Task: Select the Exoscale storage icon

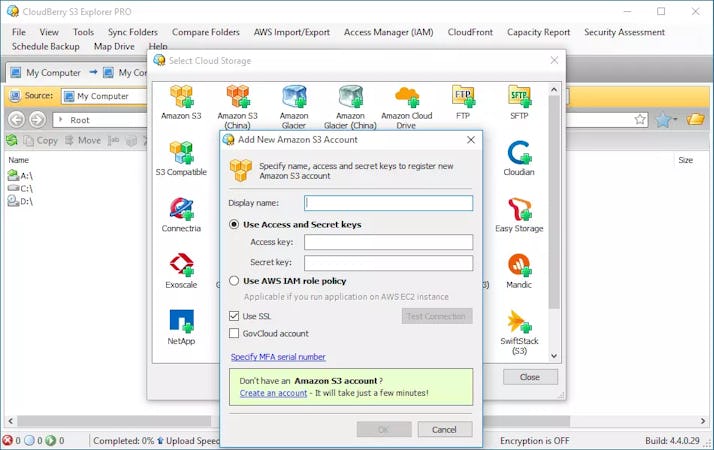Action: point(181,265)
